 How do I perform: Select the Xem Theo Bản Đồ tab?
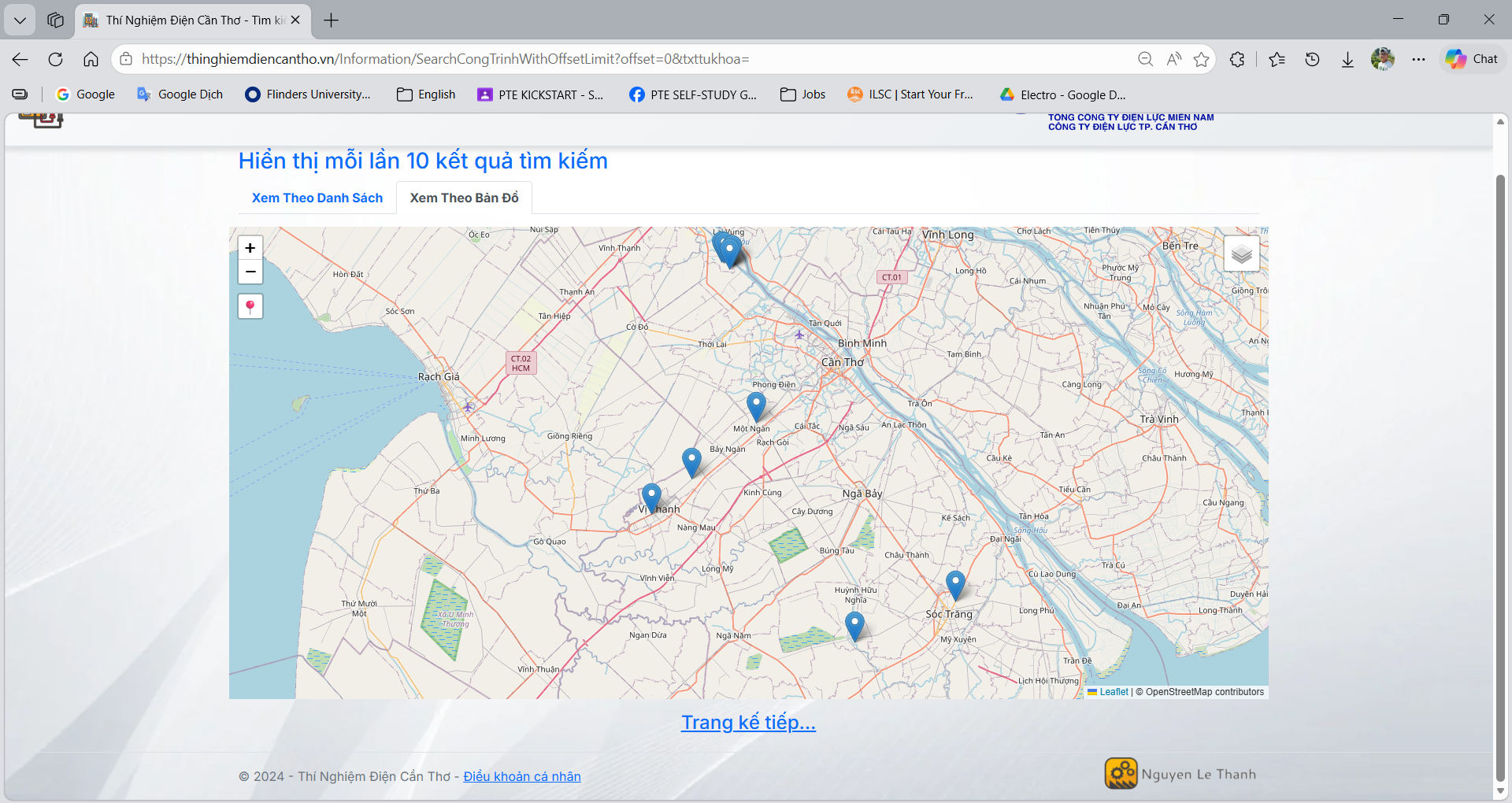click(x=464, y=198)
